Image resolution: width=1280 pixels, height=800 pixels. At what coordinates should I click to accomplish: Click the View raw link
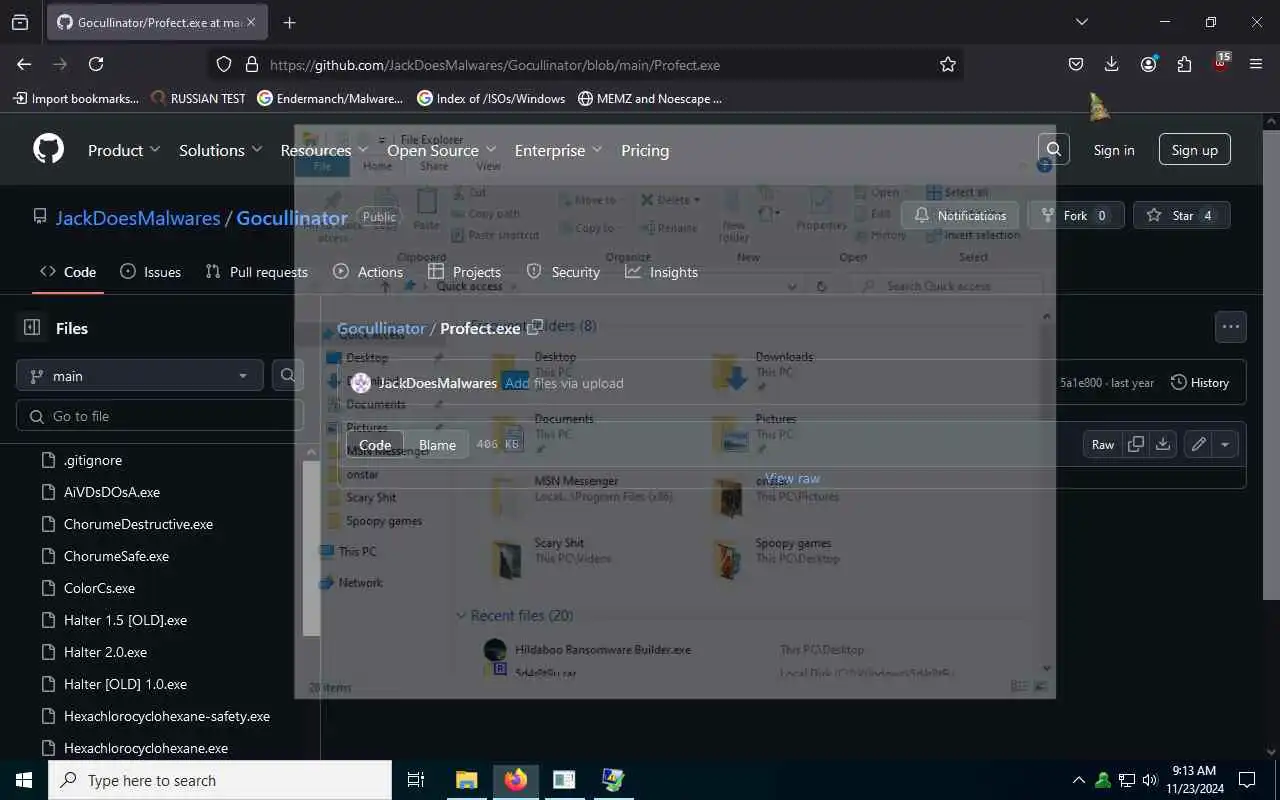tap(792, 478)
